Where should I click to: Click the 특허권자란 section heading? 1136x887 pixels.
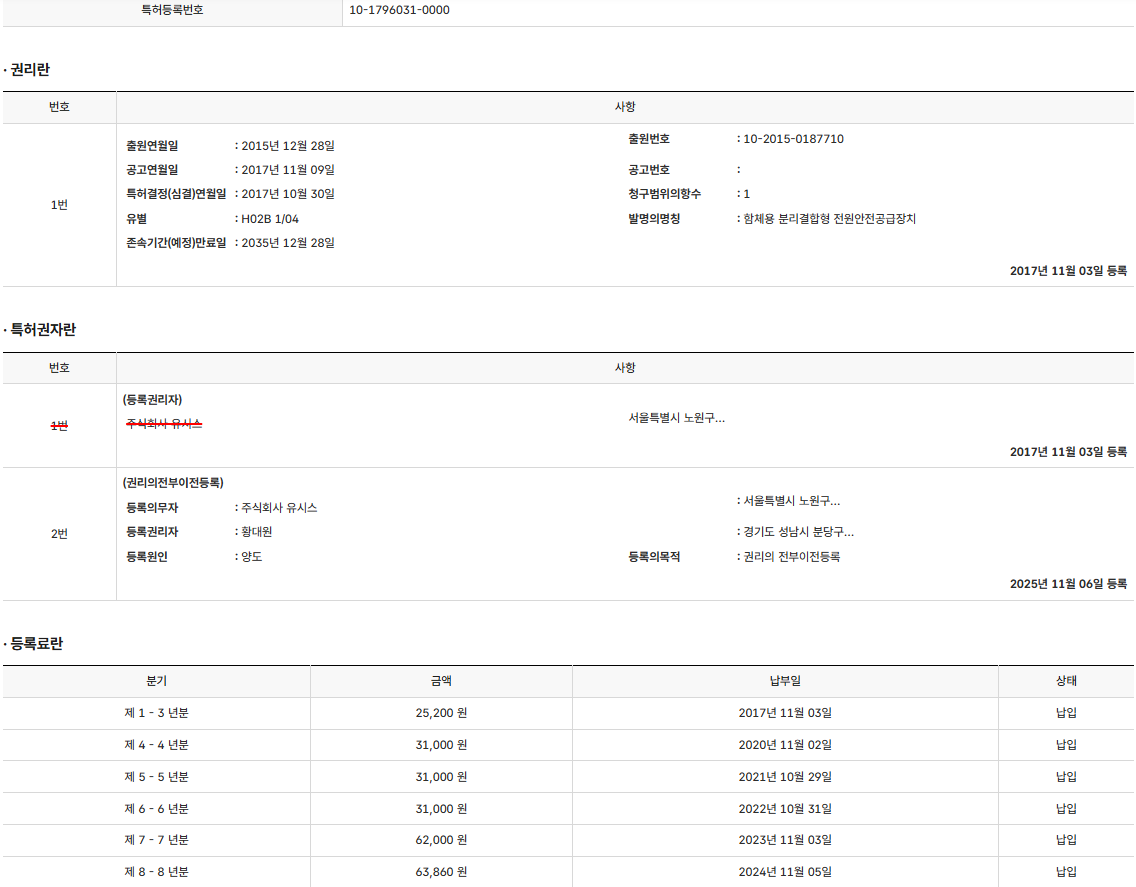(x=43, y=329)
